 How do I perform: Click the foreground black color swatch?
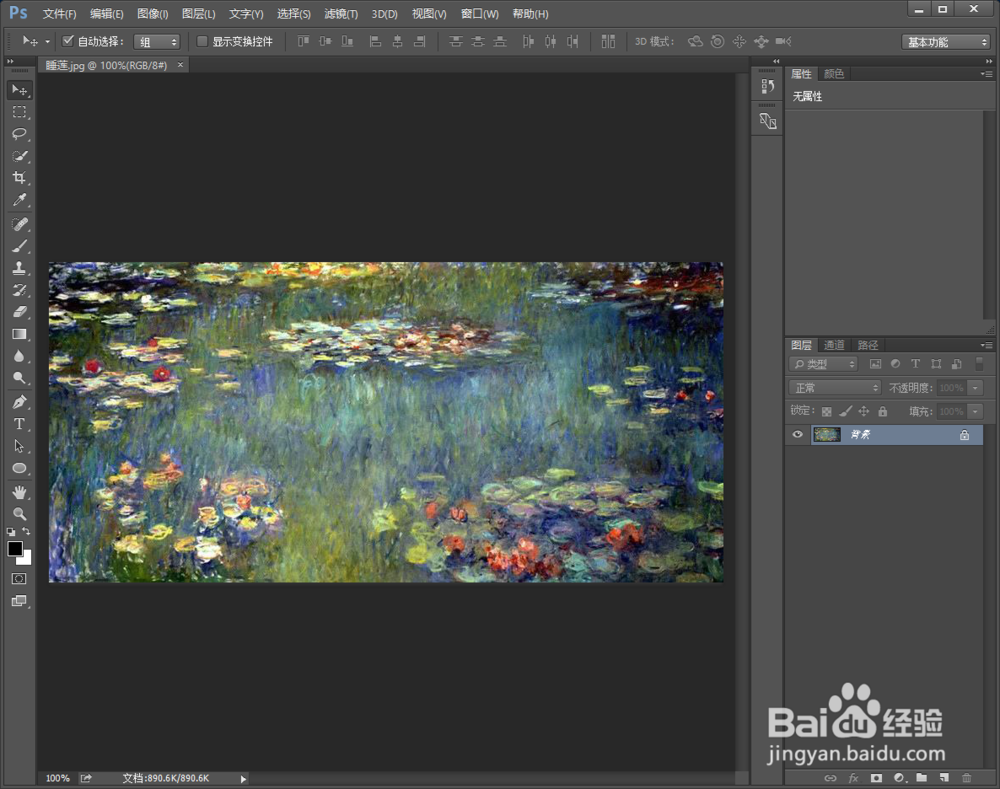[x=15, y=549]
